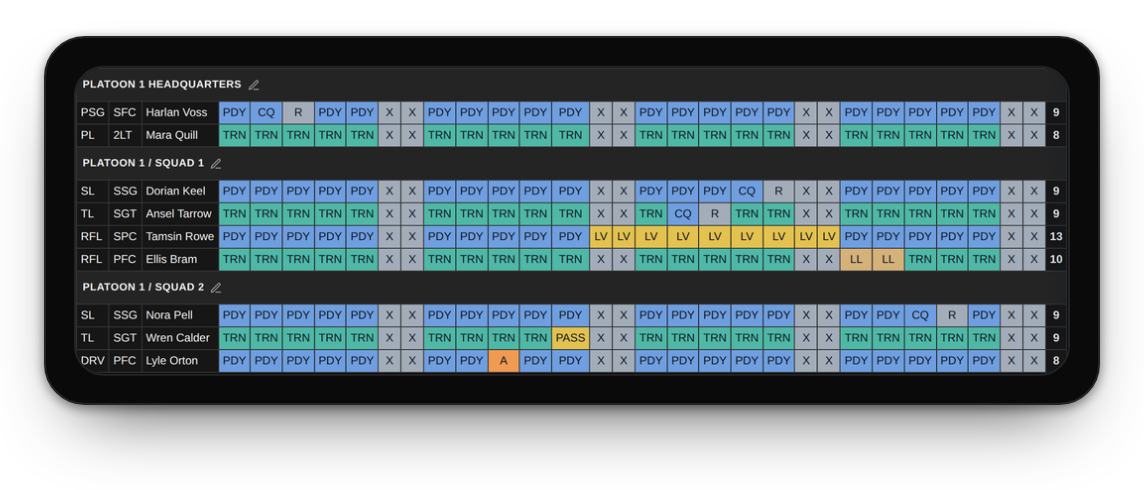Open the PASS cell for Wren Calder
The width and height of the screenshot is (1144, 490).
click(571, 338)
